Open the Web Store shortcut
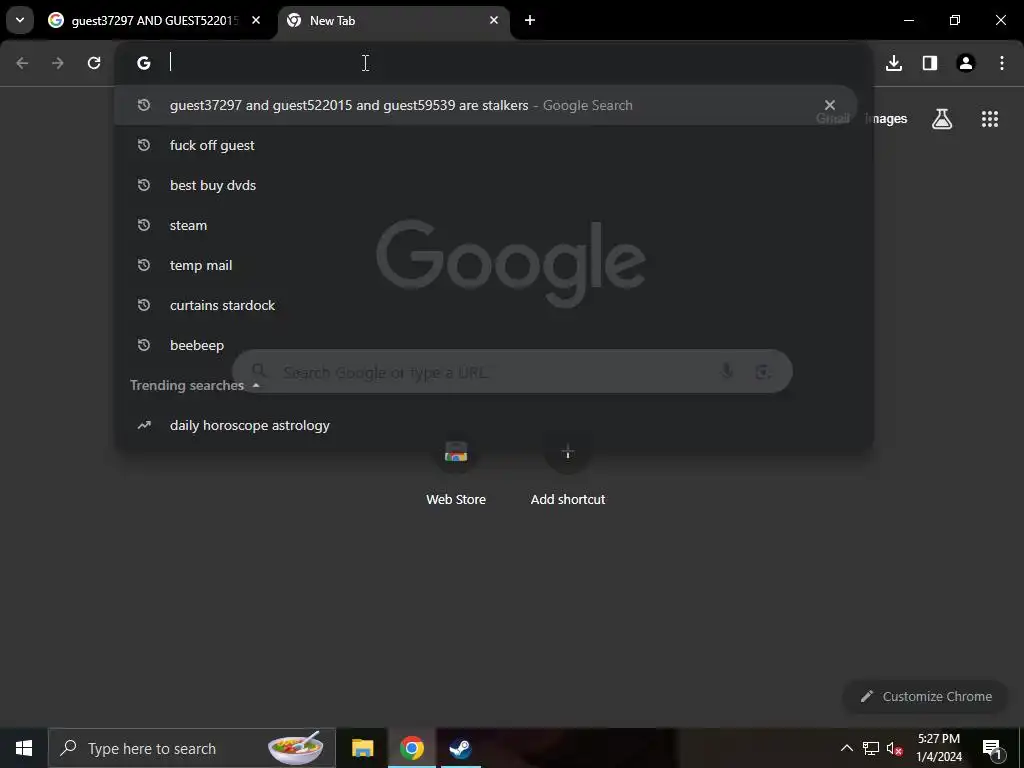 tap(456, 472)
